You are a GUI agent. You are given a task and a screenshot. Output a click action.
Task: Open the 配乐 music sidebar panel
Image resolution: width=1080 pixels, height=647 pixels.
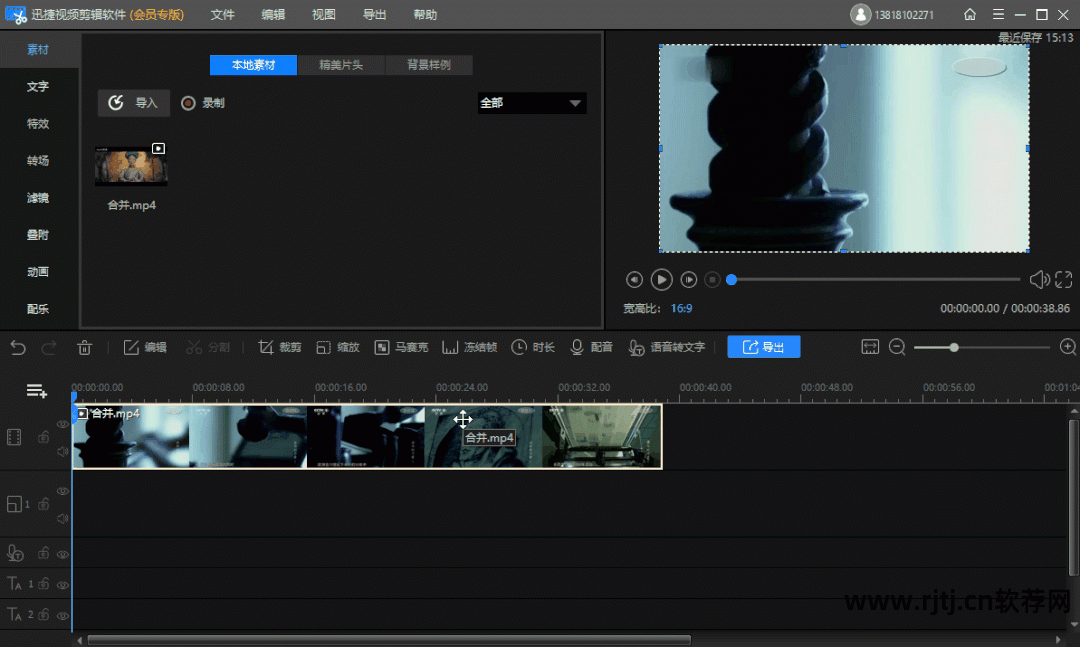tap(38, 309)
